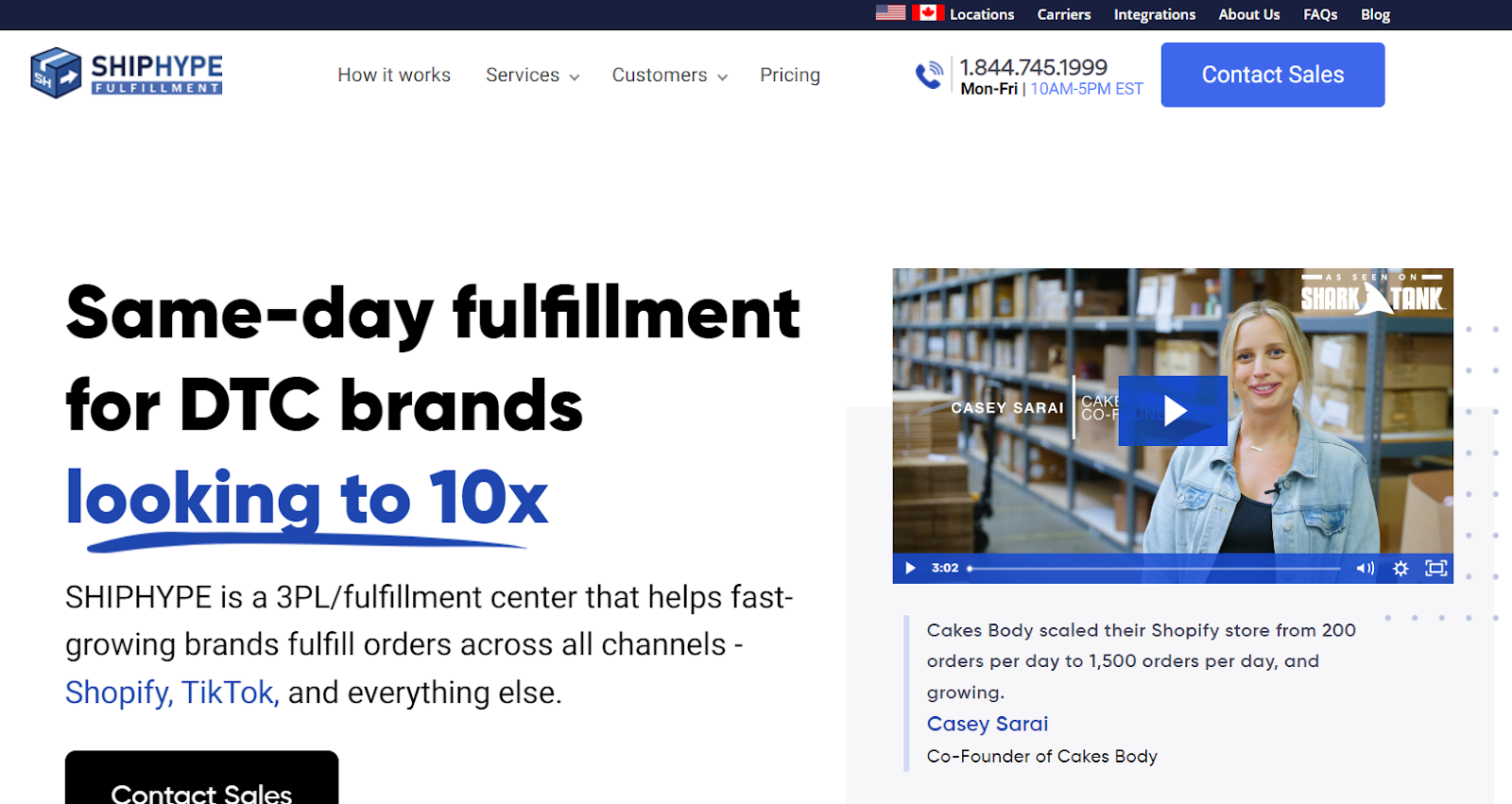This screenshot has width=1512, height=804.
Task: Mute the video with the volume icon
Action: (1366, 568)
